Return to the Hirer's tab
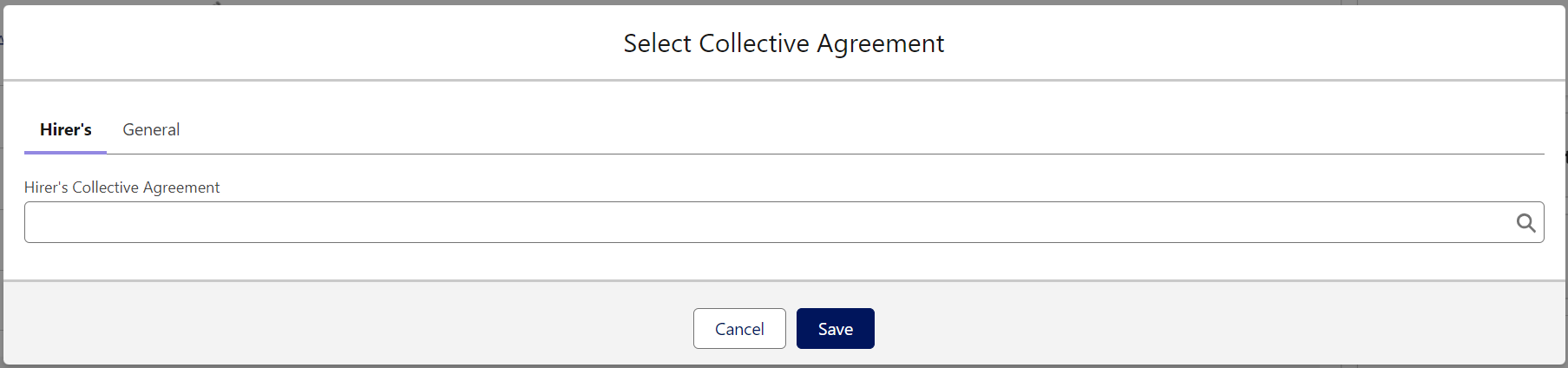The width and height of the screenshot is (1568, 368). click(x=66, y=129)
